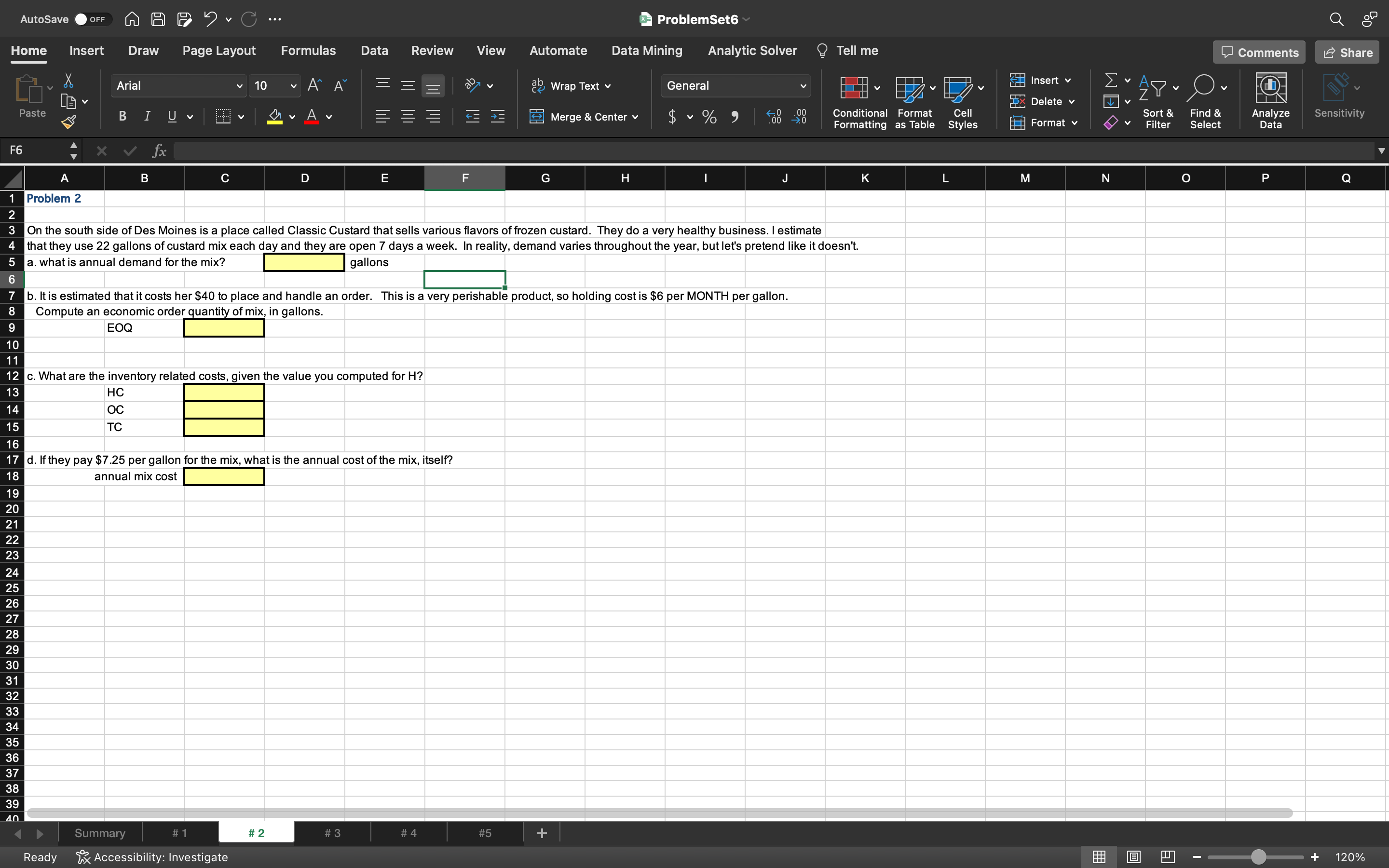Toggle underline formatting
The image size is (1389, 868).
pos(172,116)
